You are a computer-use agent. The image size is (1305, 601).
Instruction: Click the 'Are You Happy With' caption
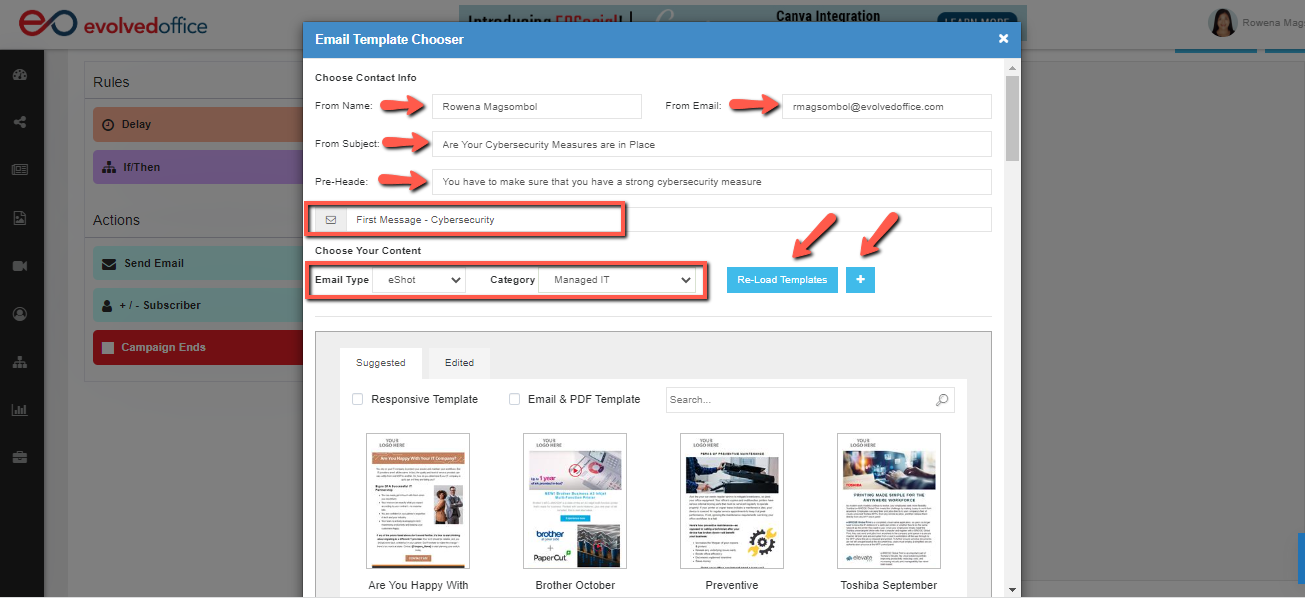point(418,585)
